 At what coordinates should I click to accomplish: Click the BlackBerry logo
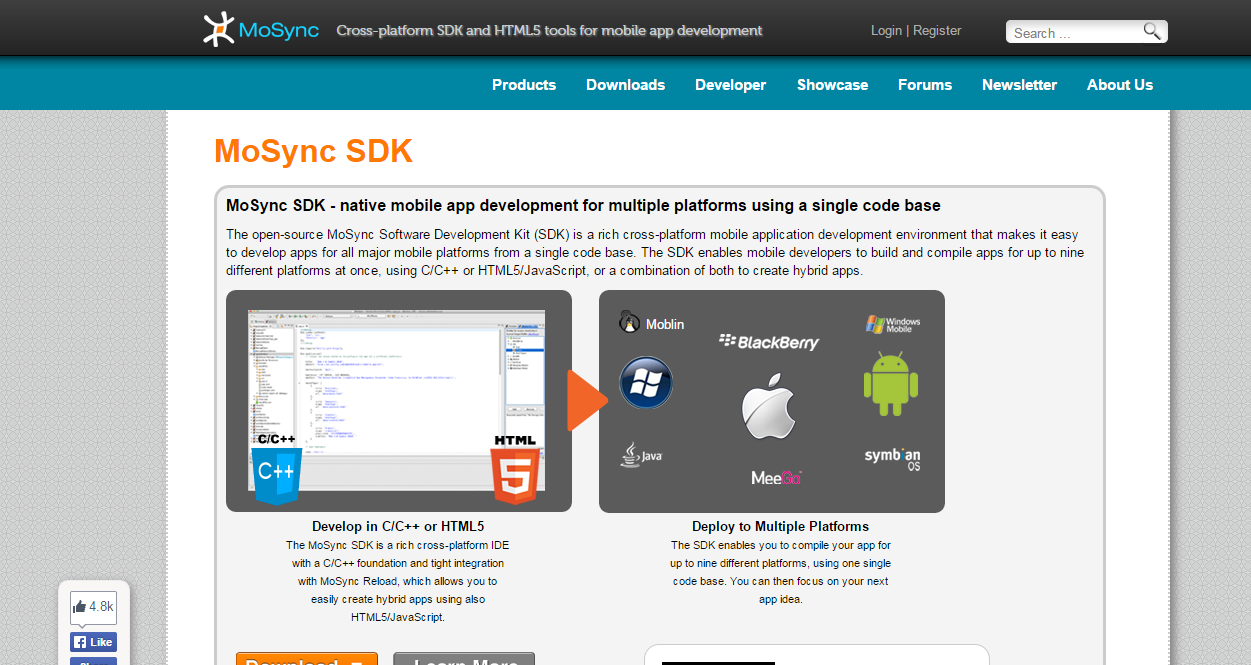769,342
